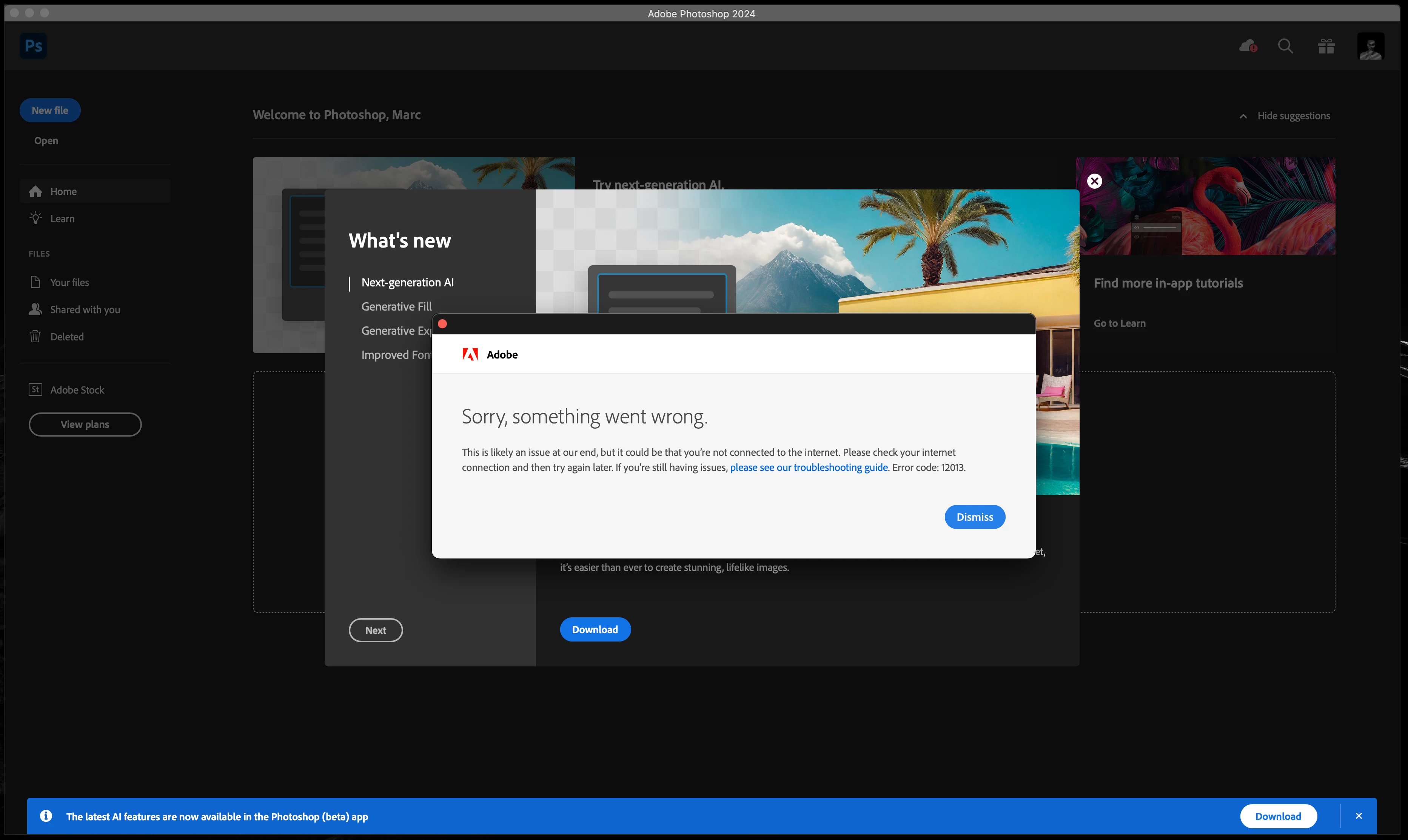Click Download in the blue beta banner
The width and height of the screenshot is (1408, 840).
pyautogui.click(x=1278, y=816)
